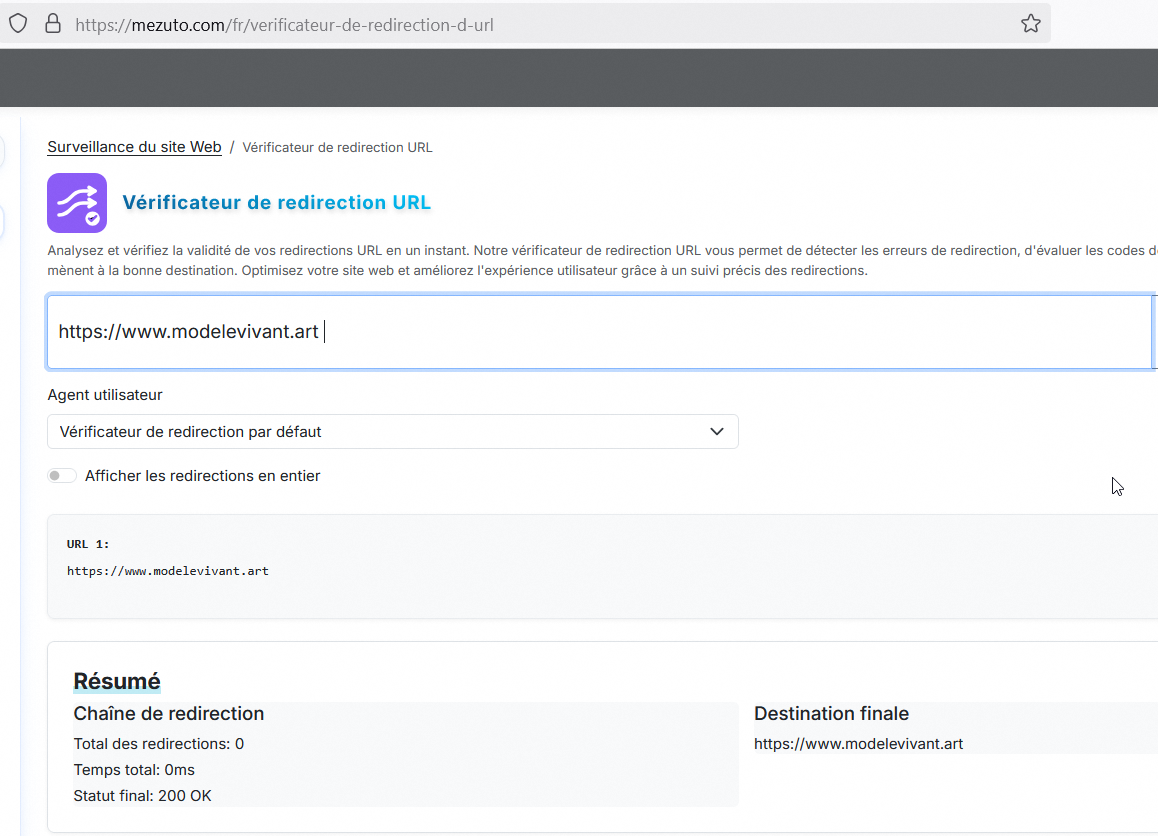
Task: Click the current breadcrumb 'Vérificateur de redirection URL'
Action: point(337,148)
